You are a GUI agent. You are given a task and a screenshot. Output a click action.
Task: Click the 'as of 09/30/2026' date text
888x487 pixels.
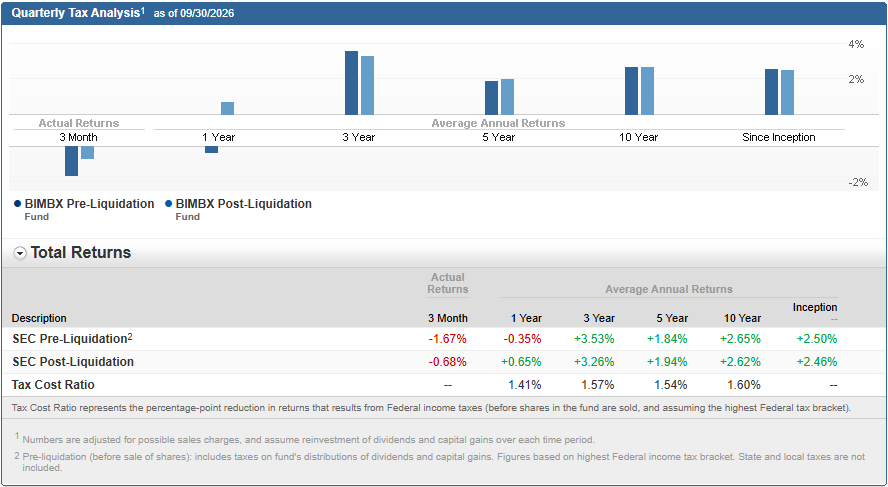coord(194,14)
